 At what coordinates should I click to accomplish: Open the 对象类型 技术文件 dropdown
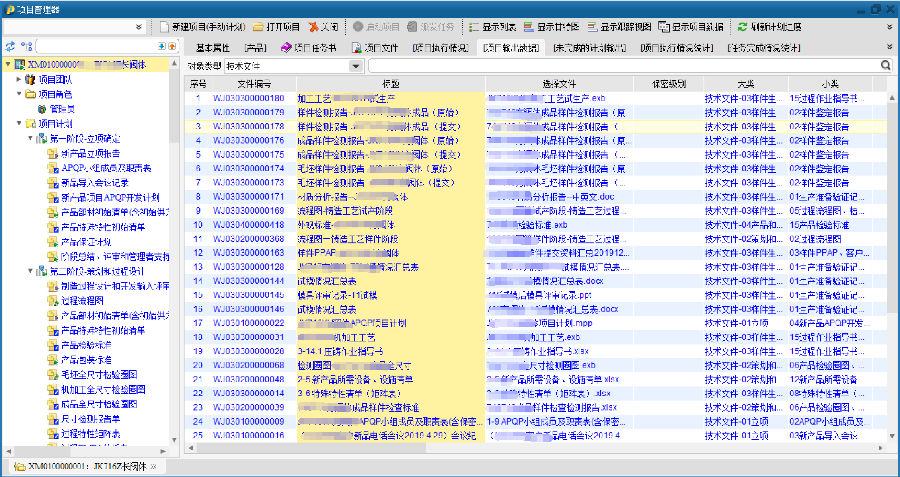tap(357, 65)
